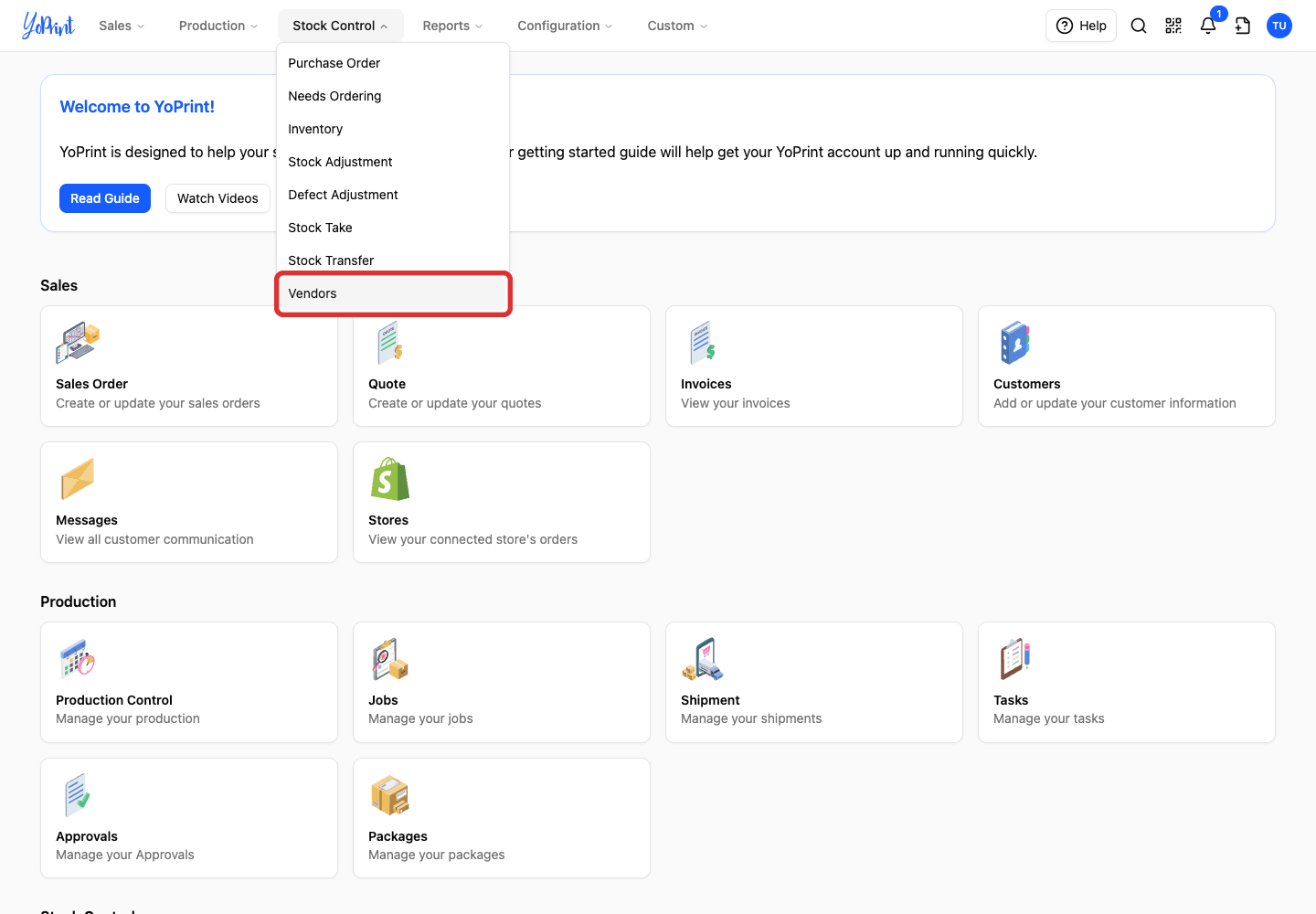Choose Defect Adjustment menu entry
1316x914 pixels.
393,195
